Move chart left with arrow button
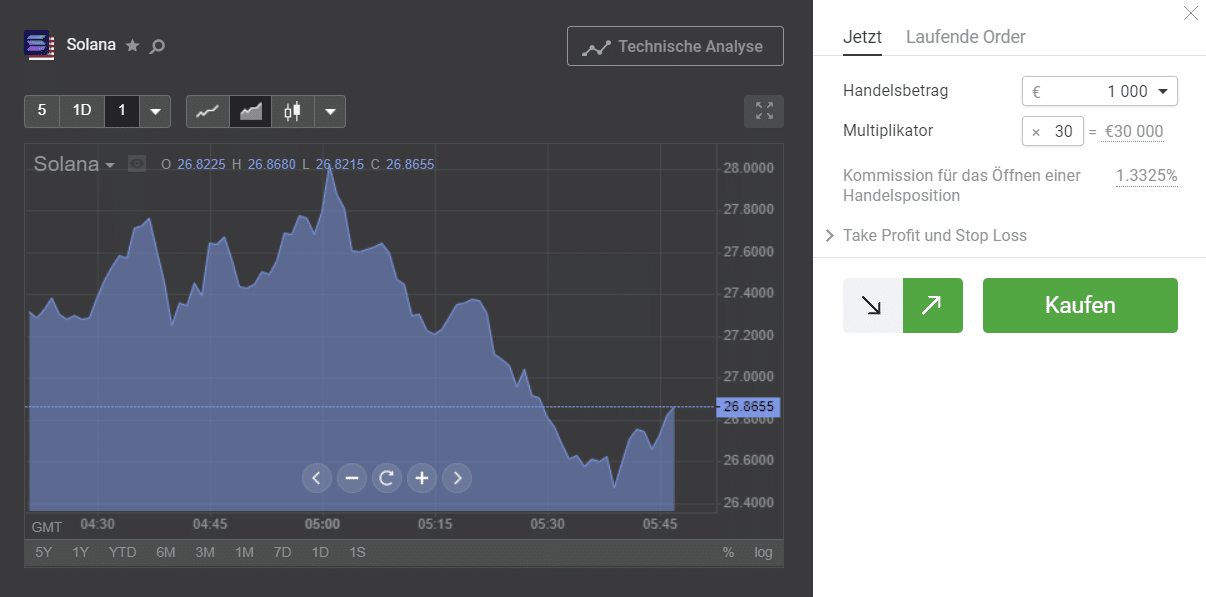Screen dimensions: 1206x597 coord(316,478)
